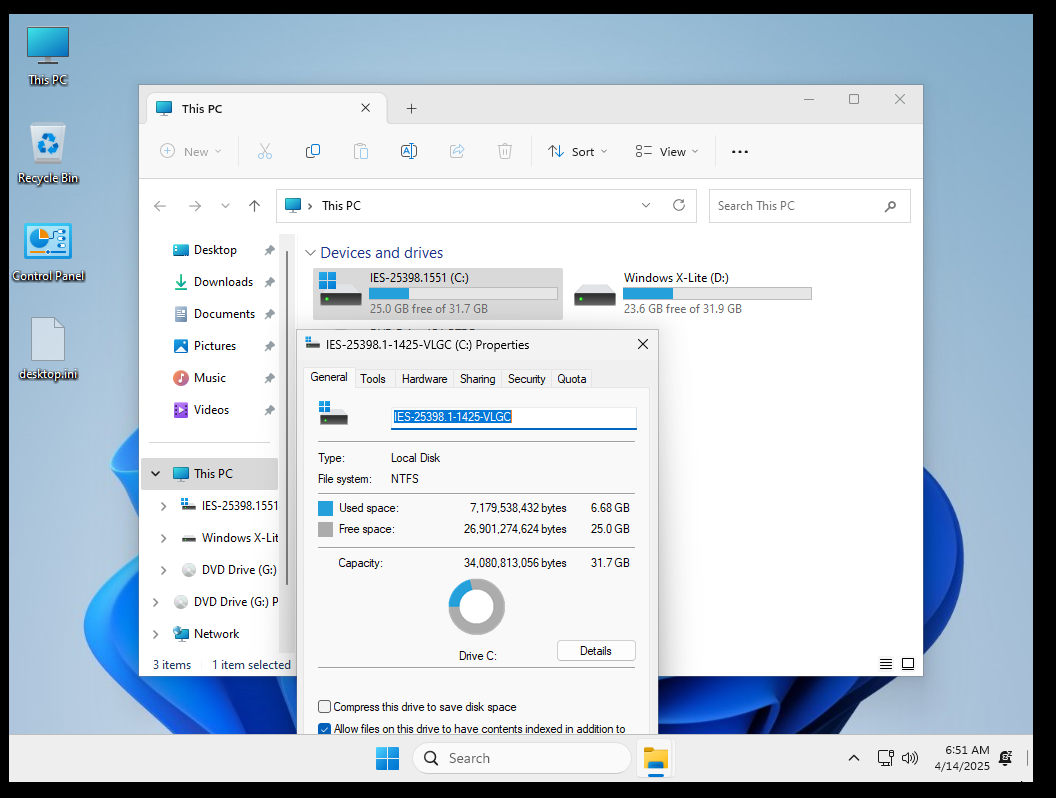Click the Delete trash icon in the toolbar
Viewport: 1056px width, 798px height.
(505, 152)
